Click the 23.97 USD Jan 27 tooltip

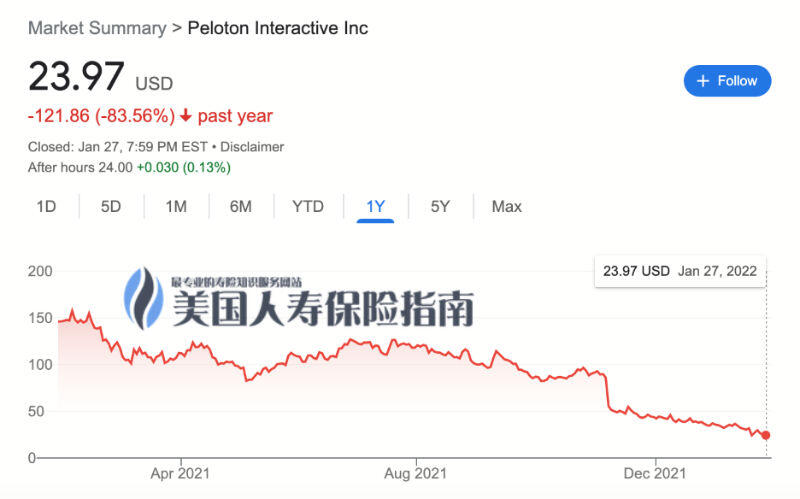(x=680, y=271)
